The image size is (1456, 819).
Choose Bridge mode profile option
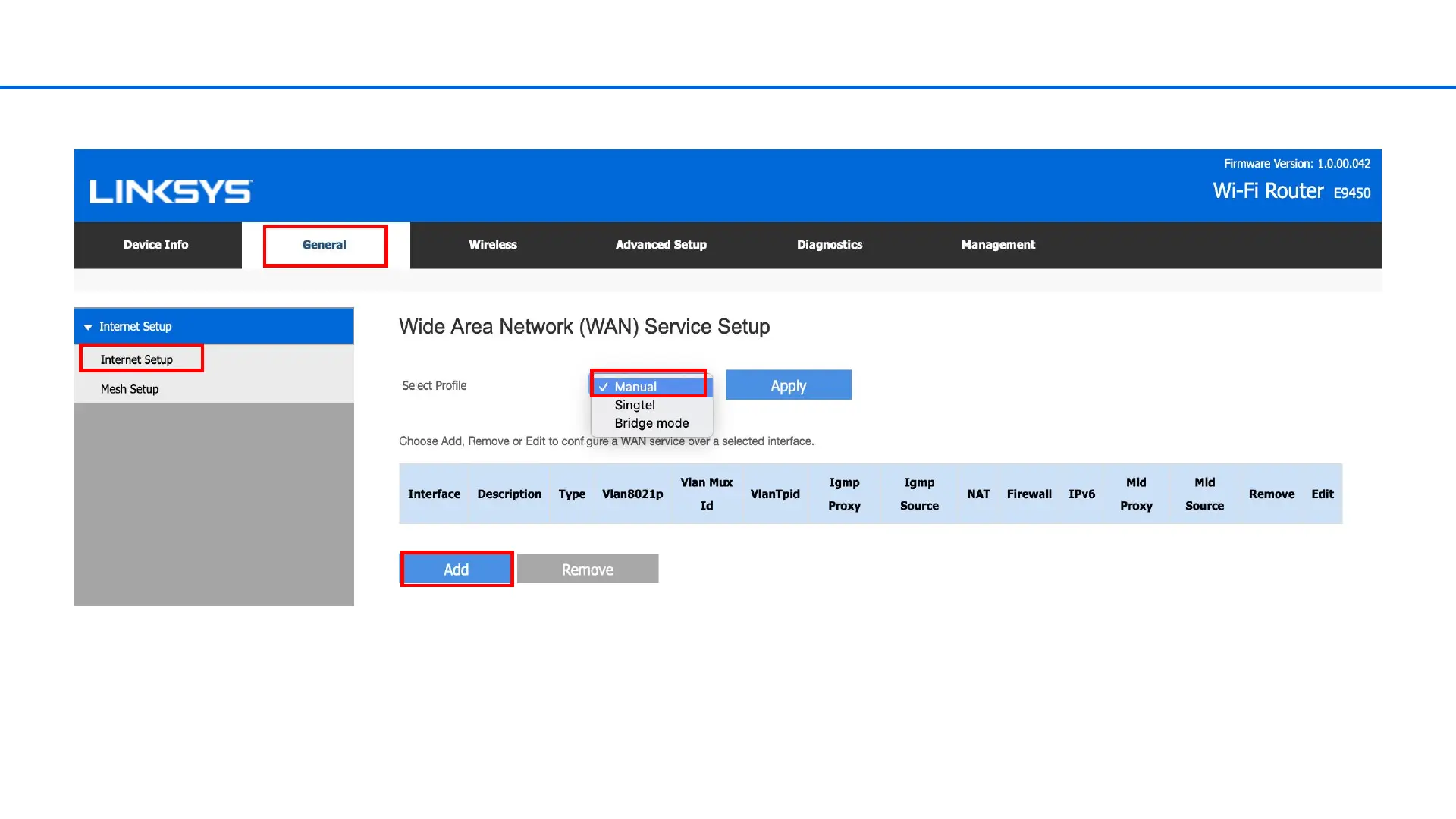[x=651, y=423]
